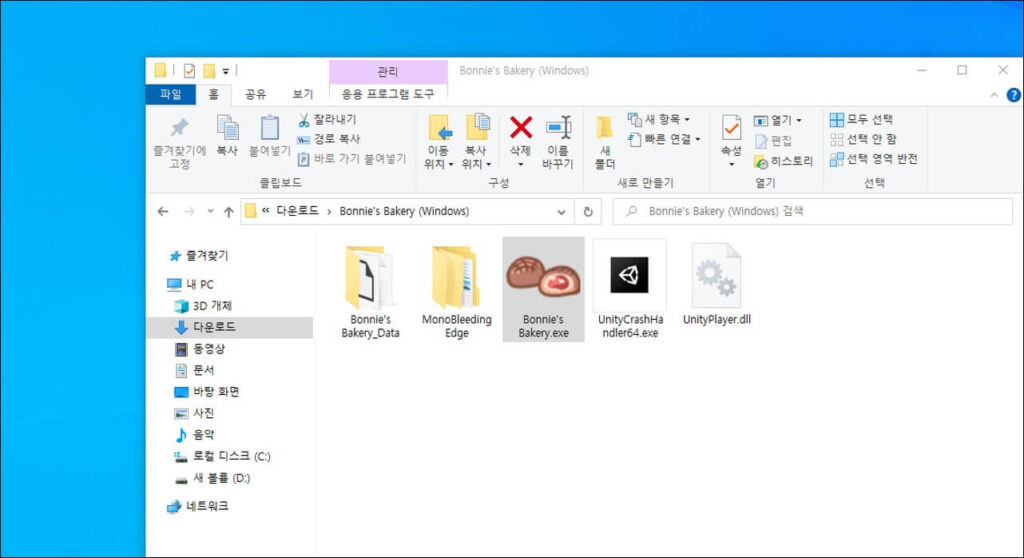Select Cut (잘라내기) in clipboard group

pos(328,120)
